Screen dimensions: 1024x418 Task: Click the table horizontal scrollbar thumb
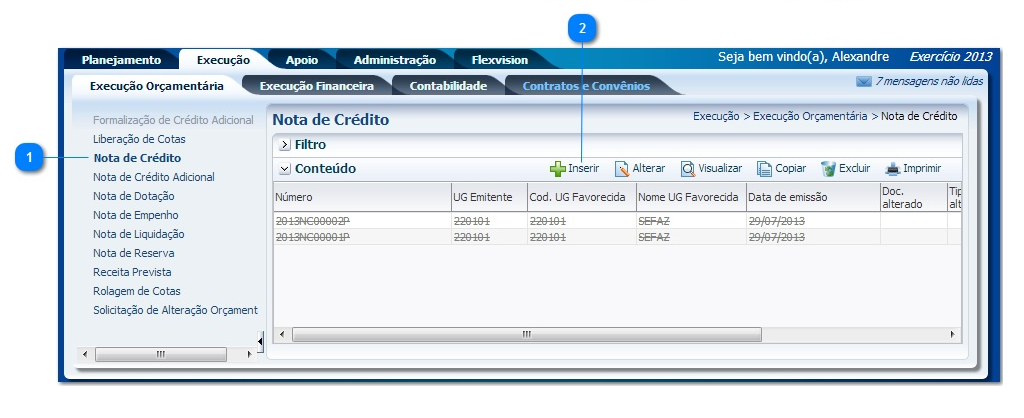point(526,334)
